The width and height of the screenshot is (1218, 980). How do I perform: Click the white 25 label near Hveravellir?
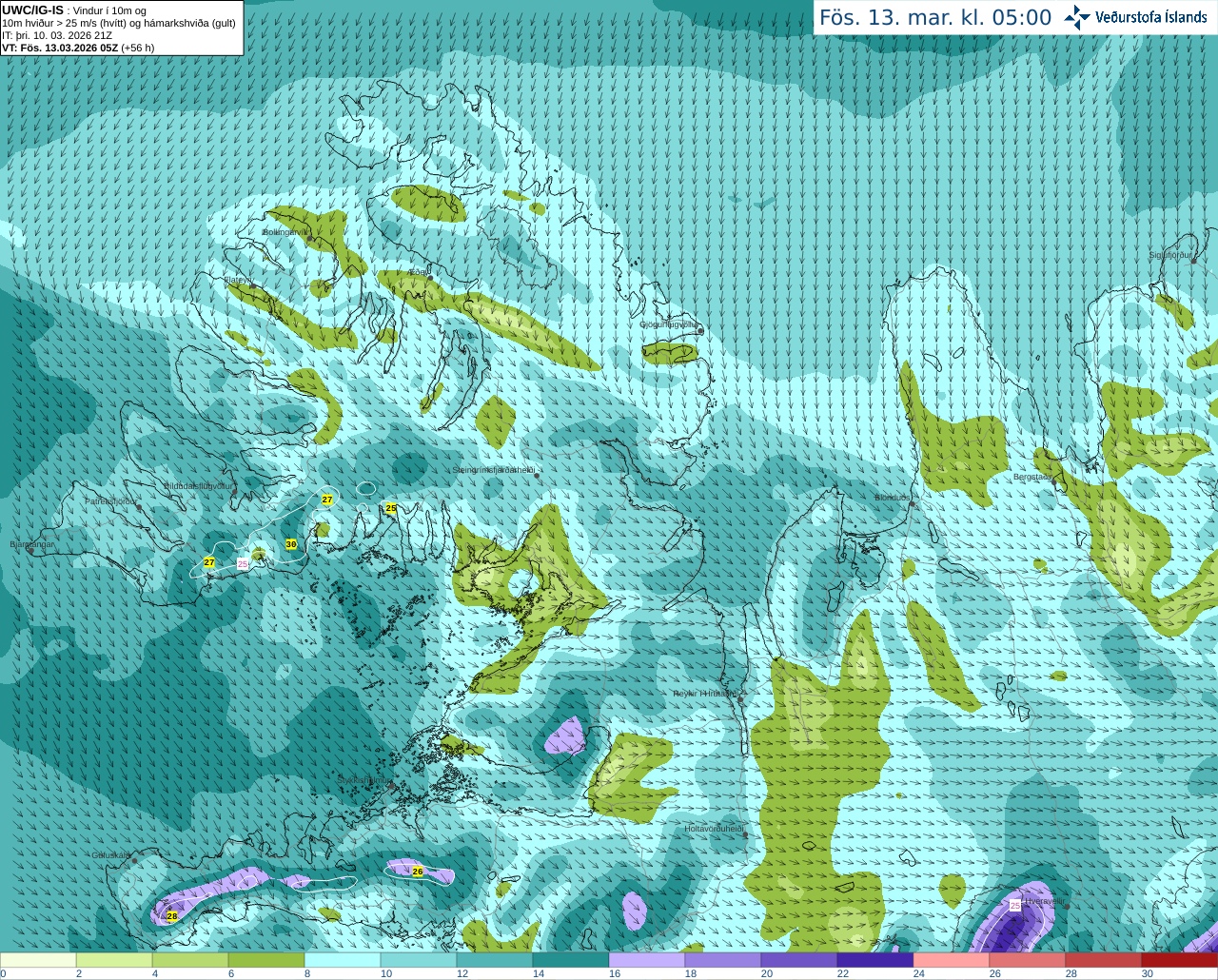(x=1015, y=905)
